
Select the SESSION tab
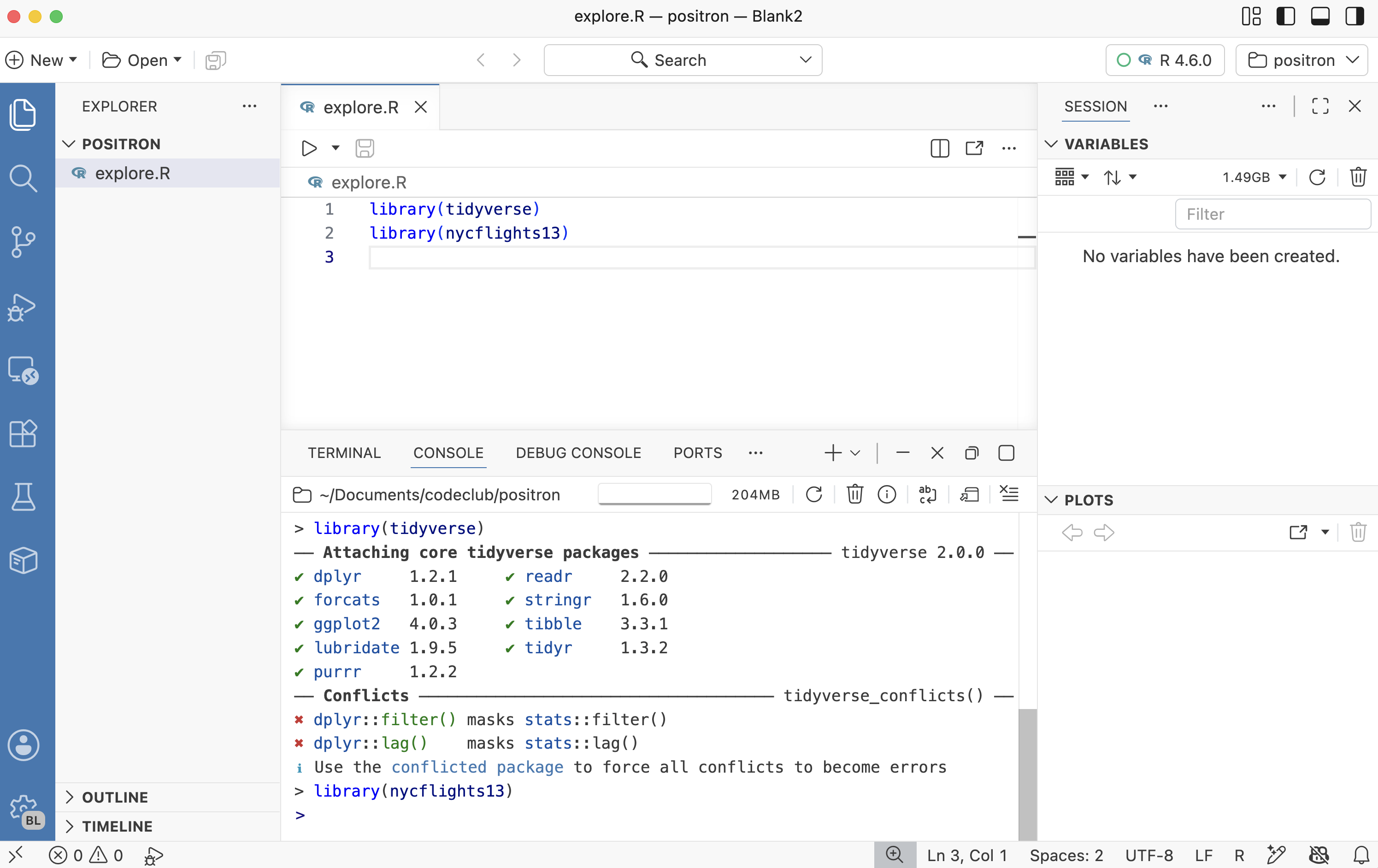[x=1095, y=106]
